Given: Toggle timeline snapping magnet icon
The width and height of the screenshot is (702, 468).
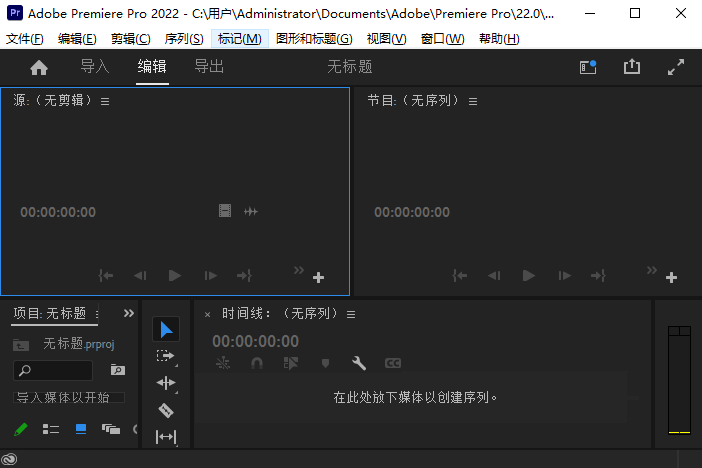Looking at the screenshot, I should tap(257, 363).
